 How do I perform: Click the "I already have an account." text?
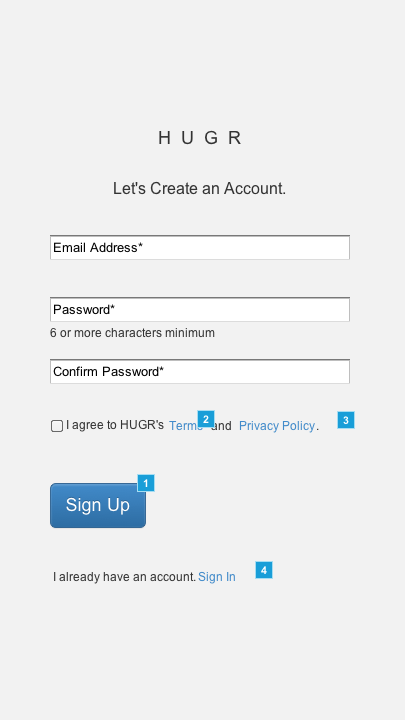[124, 577]
